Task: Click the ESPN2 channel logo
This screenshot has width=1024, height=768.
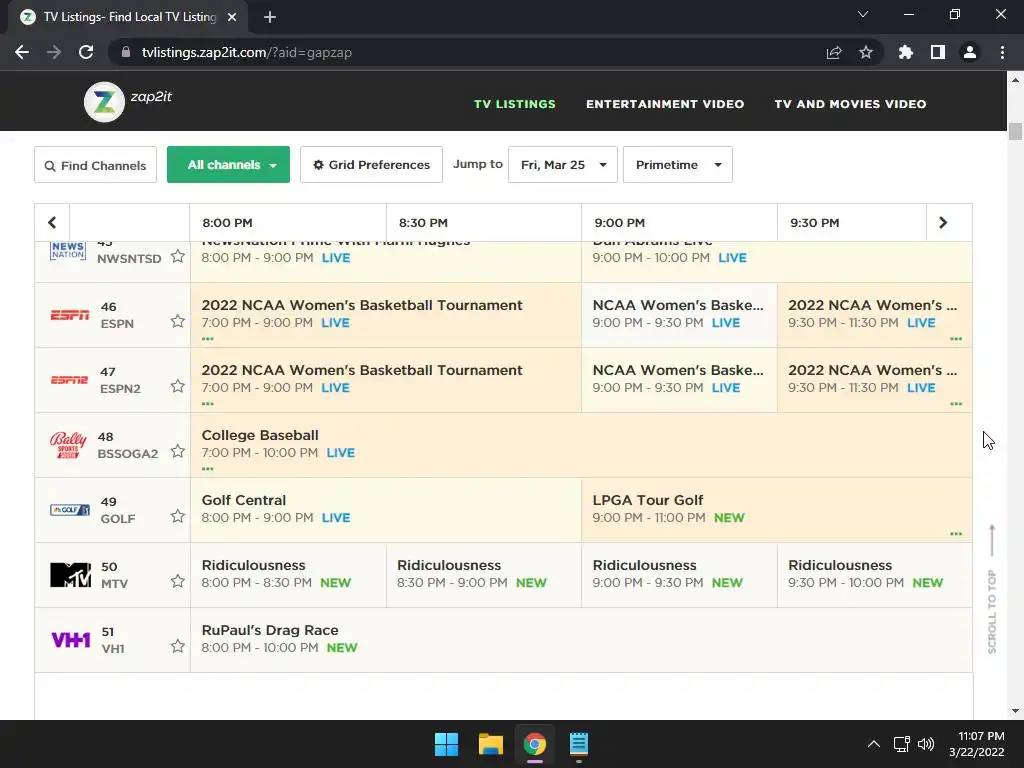Action: (x=69, y=379)
